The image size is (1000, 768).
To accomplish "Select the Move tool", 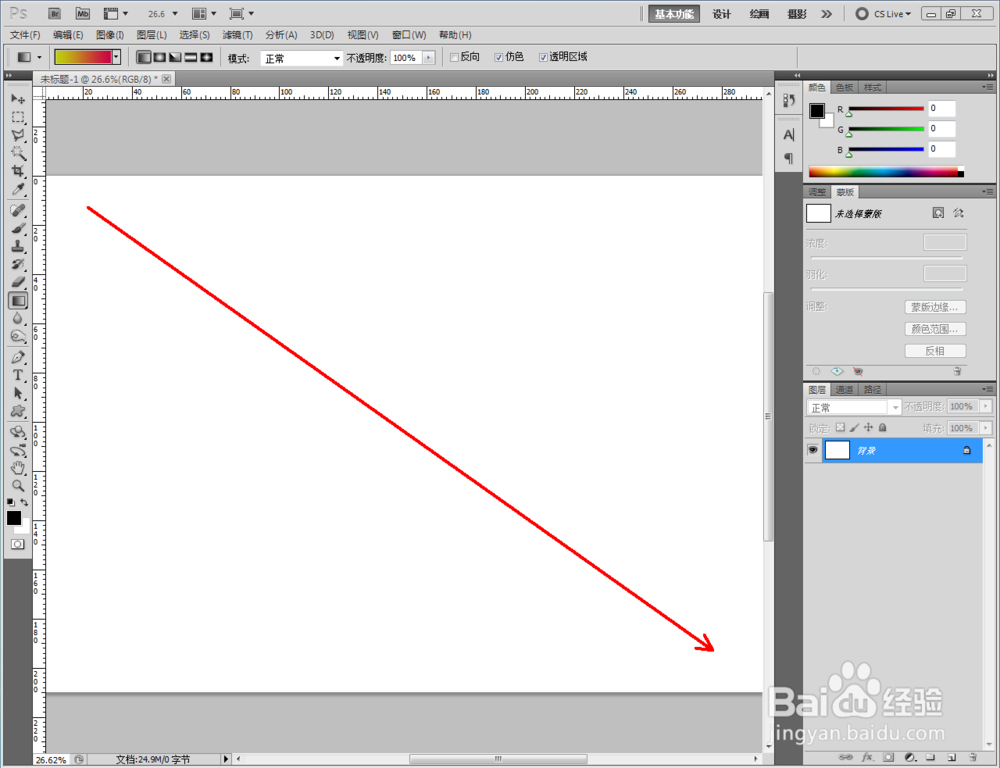I will (x=18, y=99).
